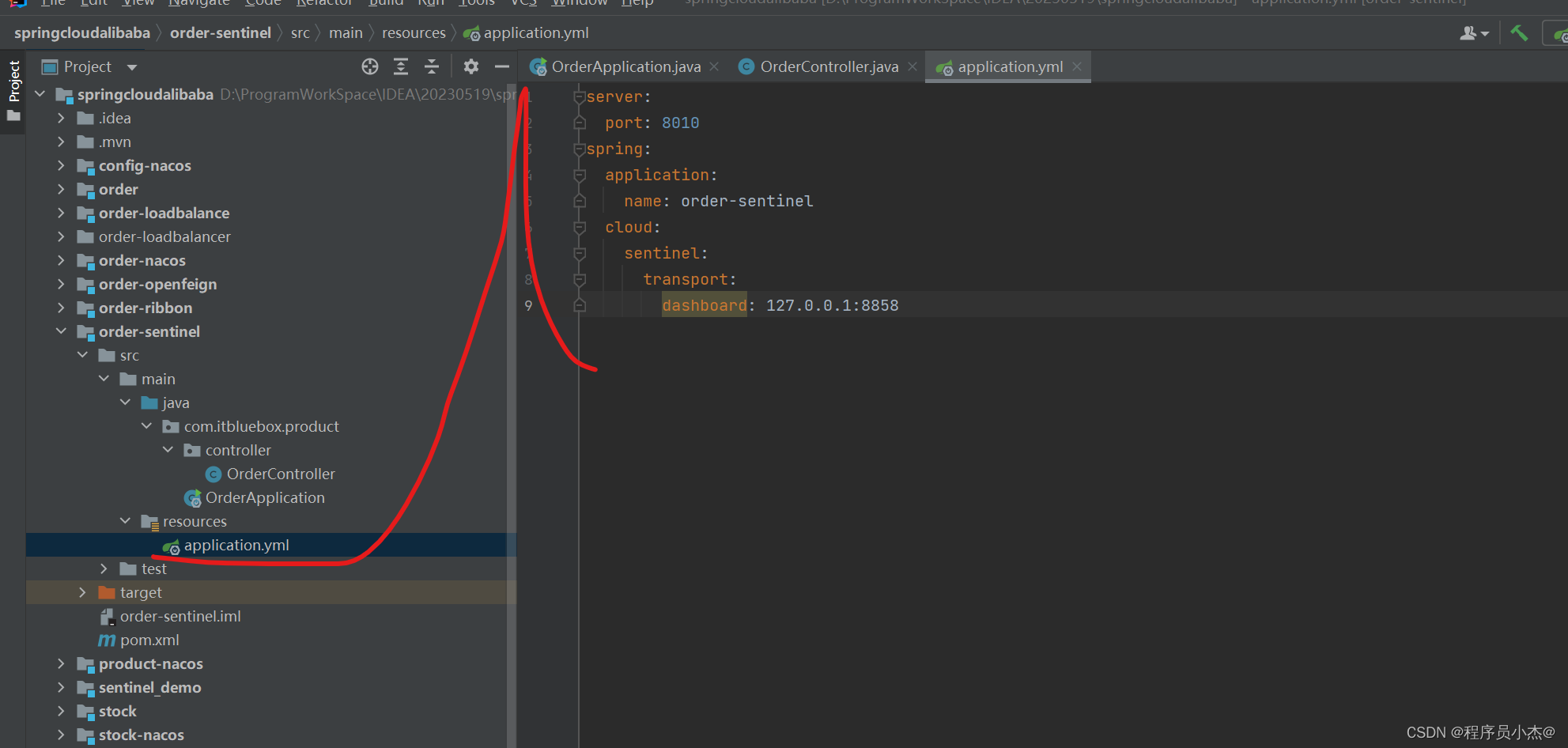
Task: Select the order-ribbon module
Action: tap(145, 308)
